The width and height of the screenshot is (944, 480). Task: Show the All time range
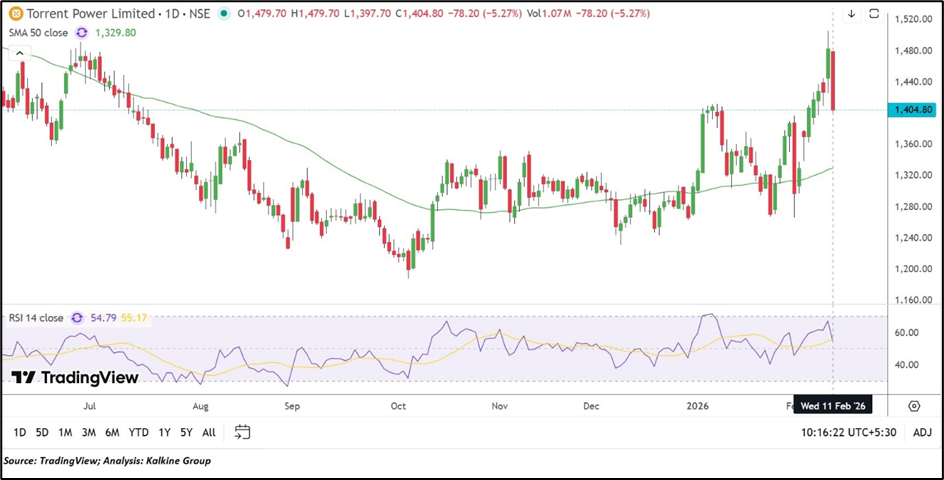tap(208, 432)
